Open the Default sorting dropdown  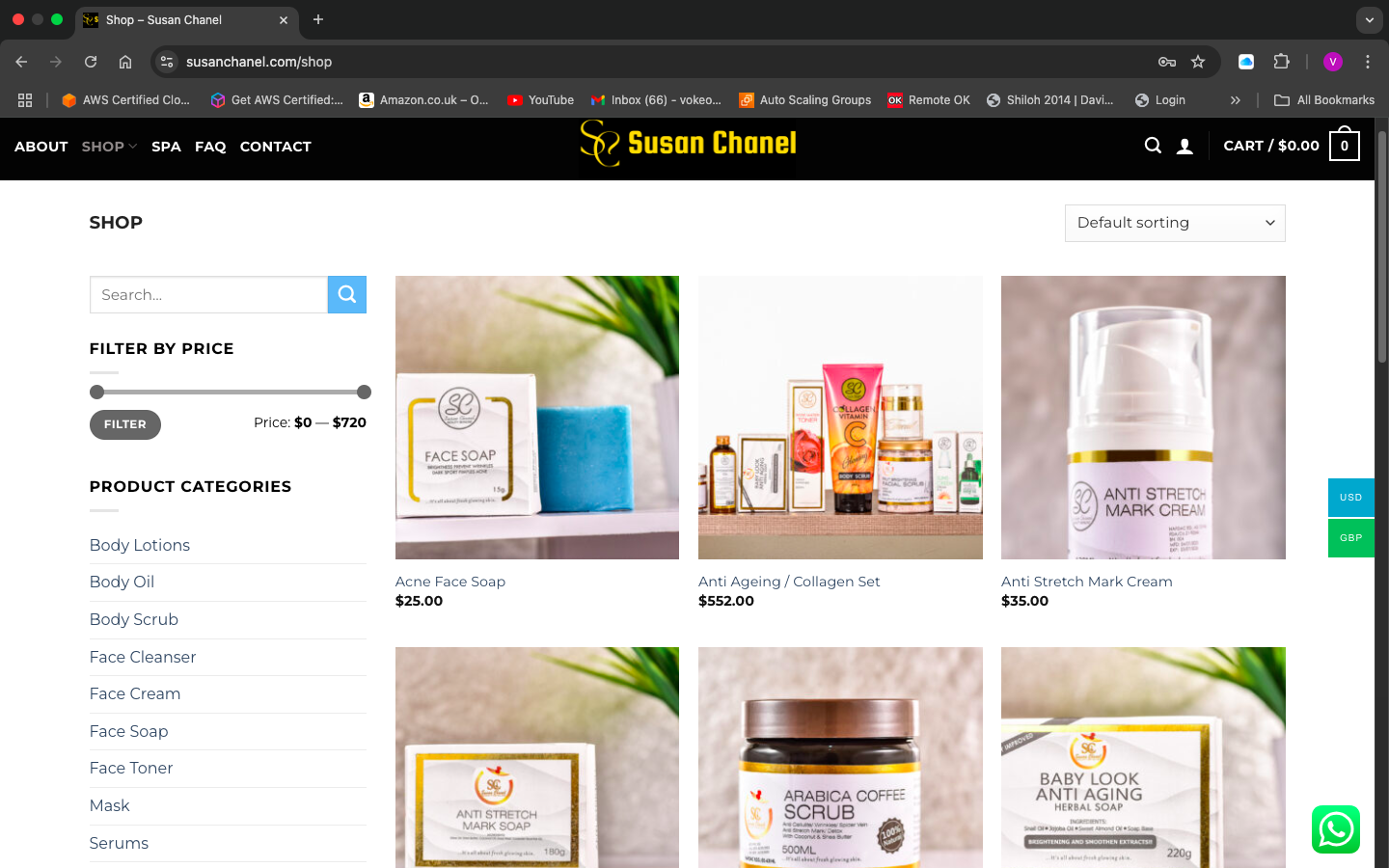click(1174, 223)
